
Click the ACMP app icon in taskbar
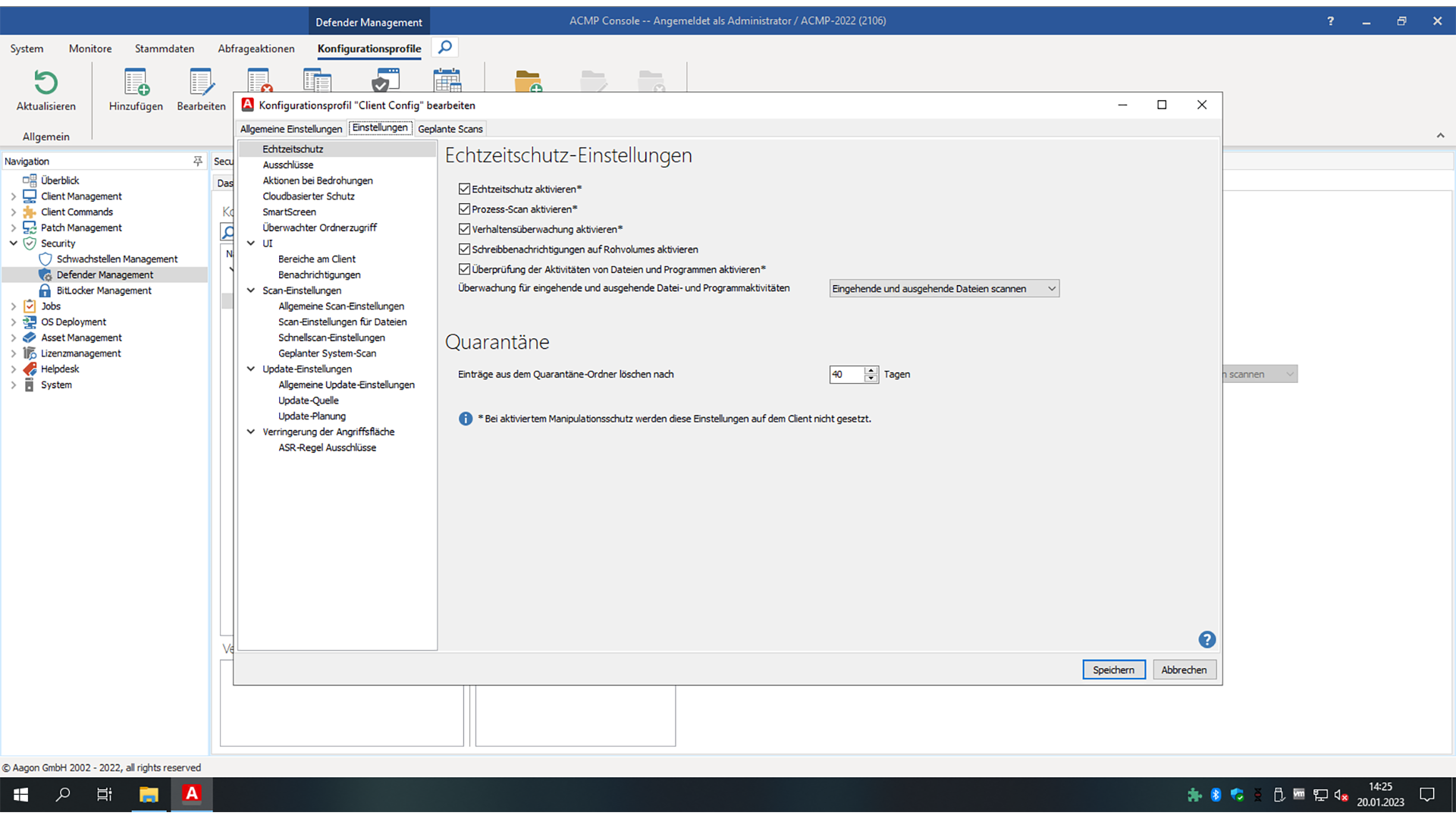(192, 794)
